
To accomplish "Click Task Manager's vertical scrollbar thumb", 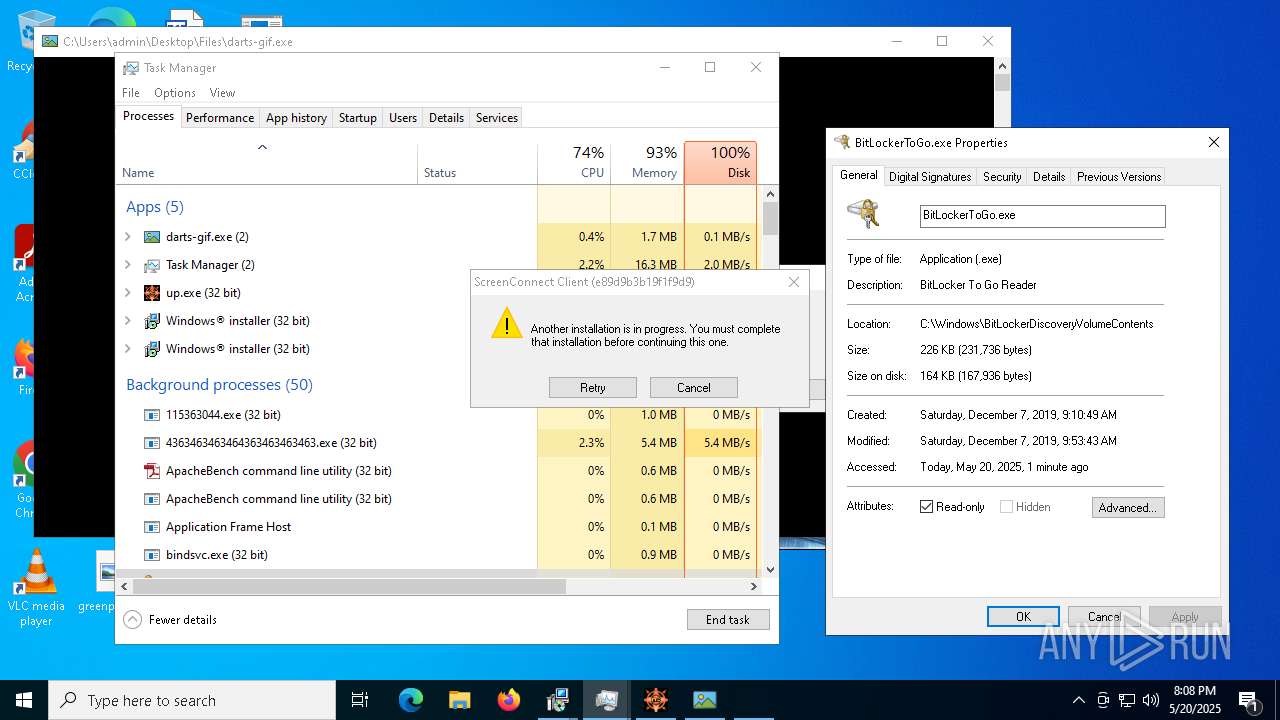I will [x=770, y=219].
